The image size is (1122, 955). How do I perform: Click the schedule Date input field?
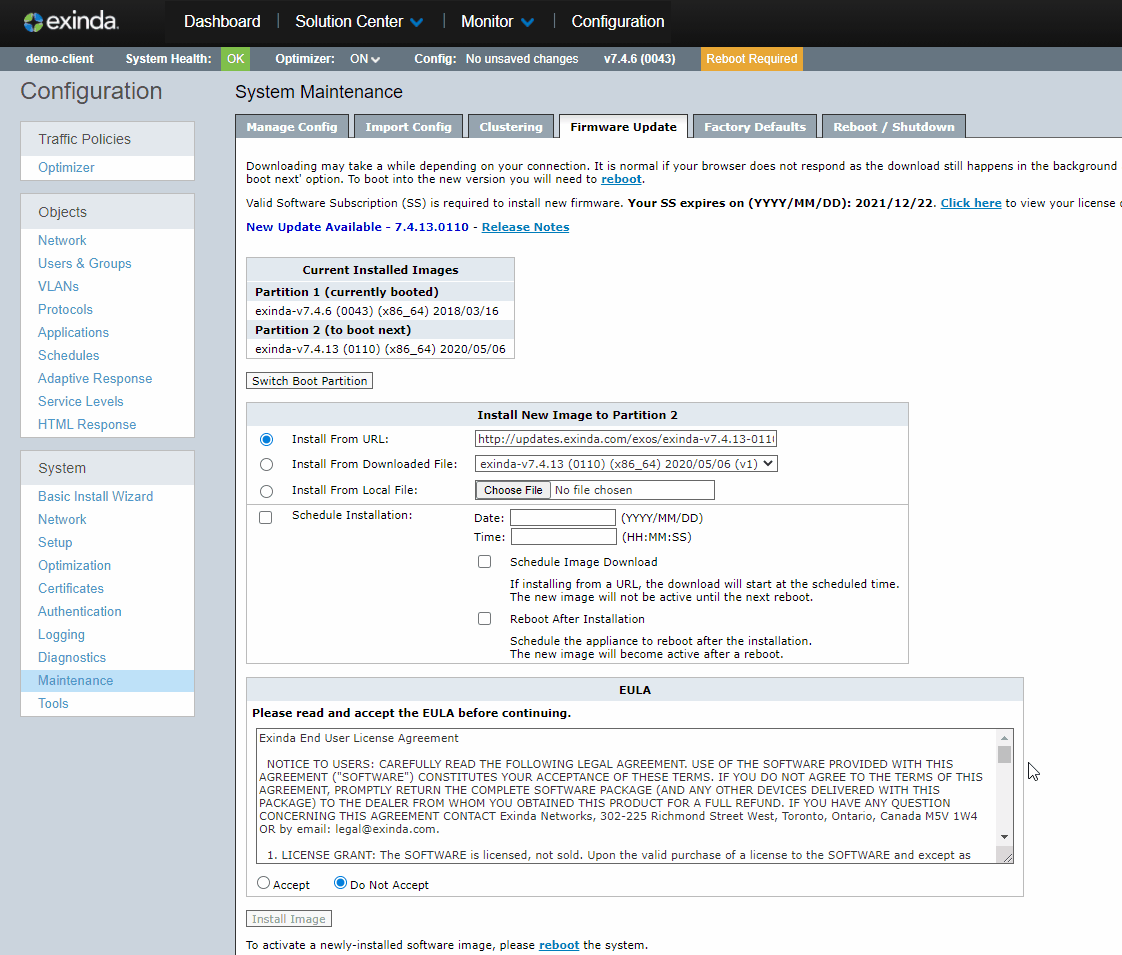coord(562,517)
